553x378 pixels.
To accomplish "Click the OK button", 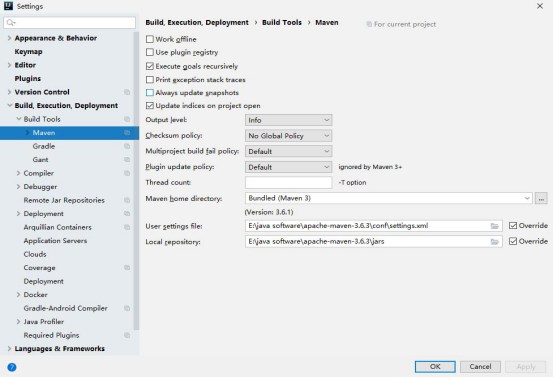I will 435,366.
